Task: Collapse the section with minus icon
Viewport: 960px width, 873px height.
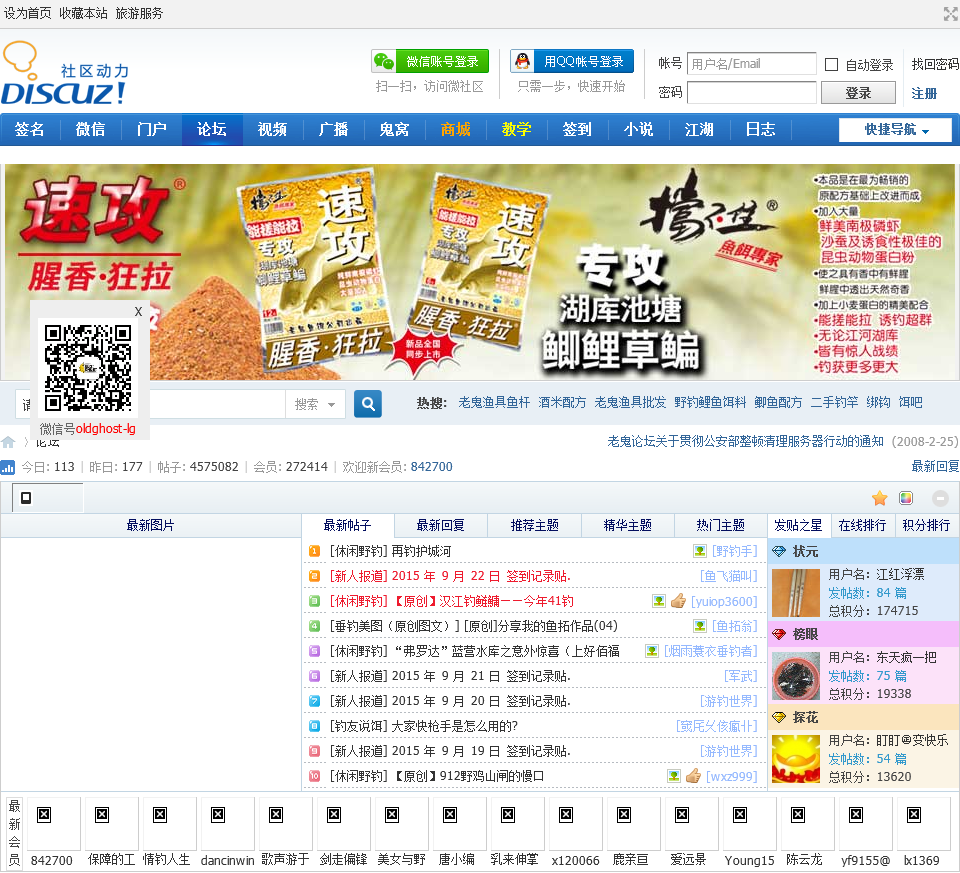Action: 940,498
